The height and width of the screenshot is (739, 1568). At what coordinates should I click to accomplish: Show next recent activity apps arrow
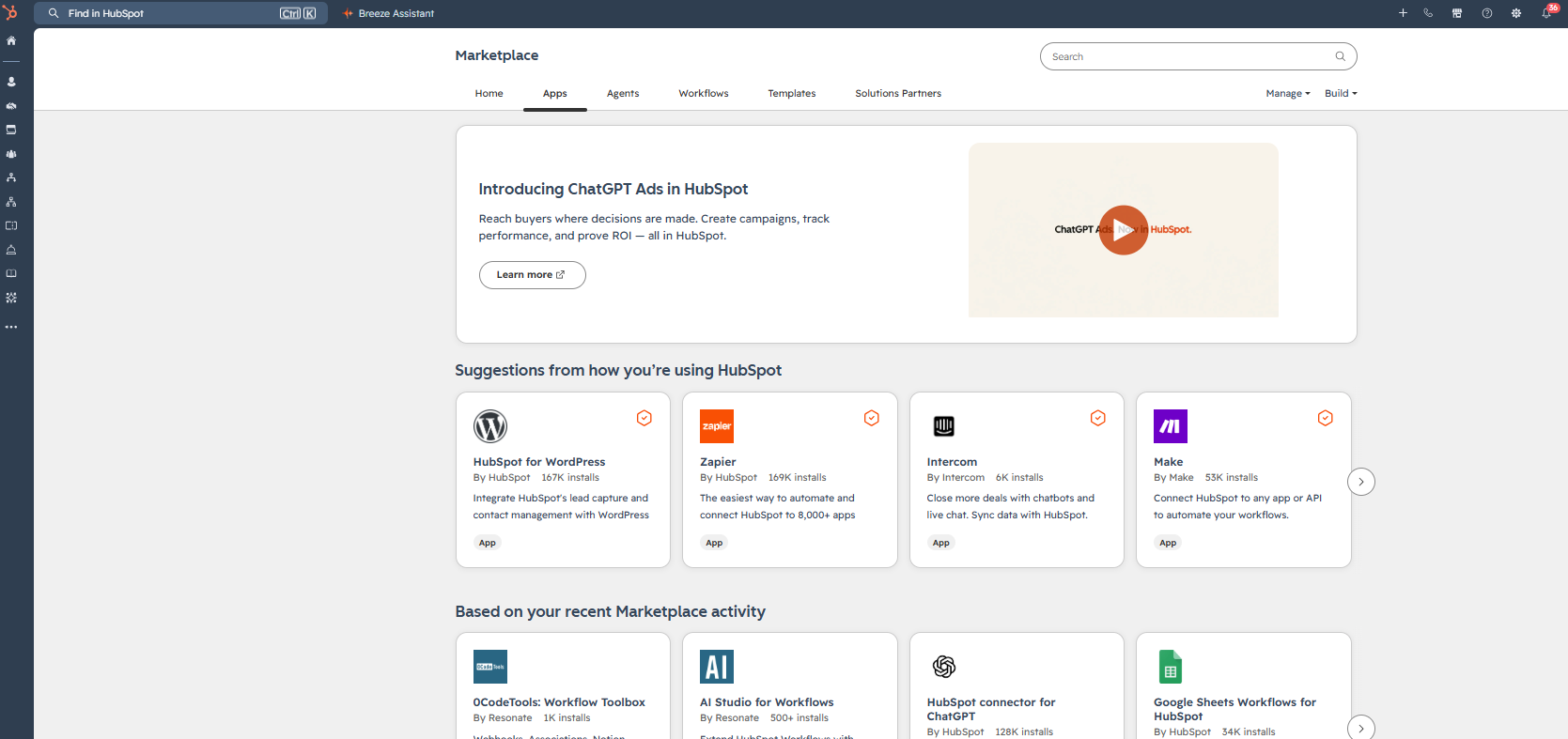[1361, 728]
